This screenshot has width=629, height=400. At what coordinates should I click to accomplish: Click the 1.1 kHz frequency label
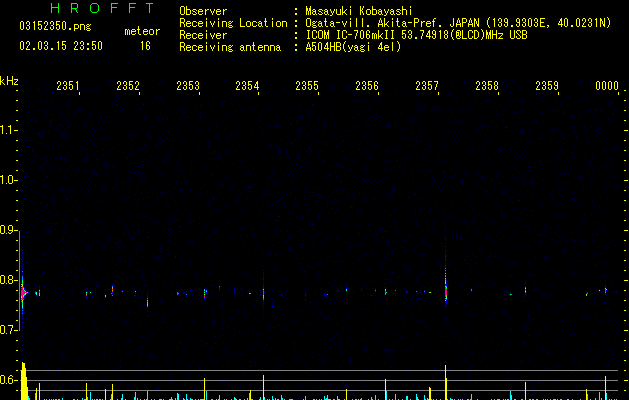pos(8,130)
